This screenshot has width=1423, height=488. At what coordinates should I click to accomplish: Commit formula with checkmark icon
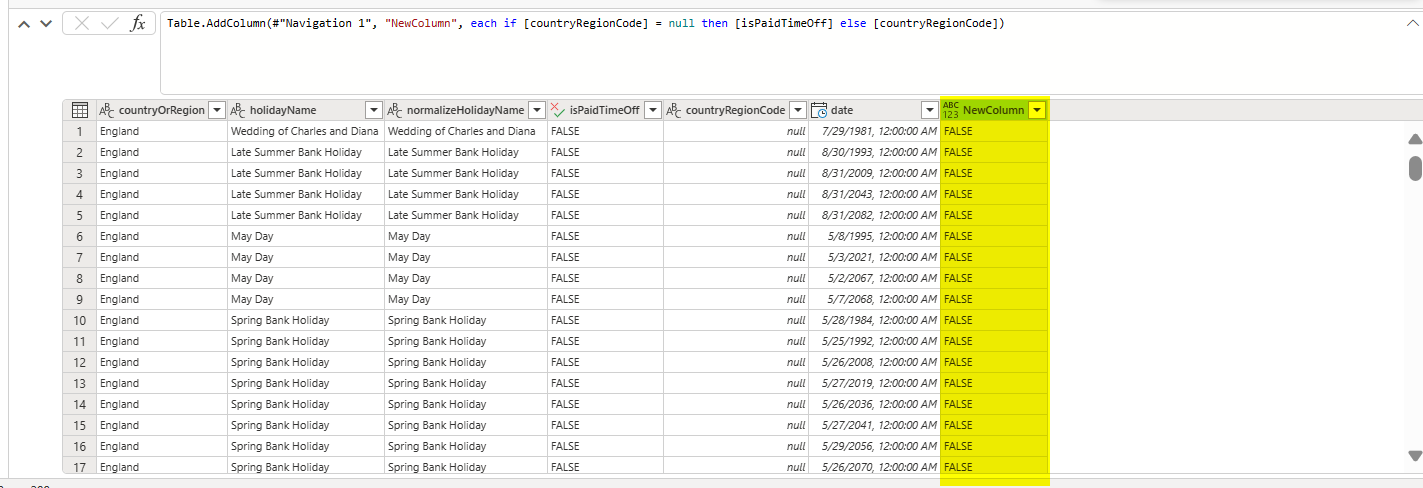tap(110, 23)
